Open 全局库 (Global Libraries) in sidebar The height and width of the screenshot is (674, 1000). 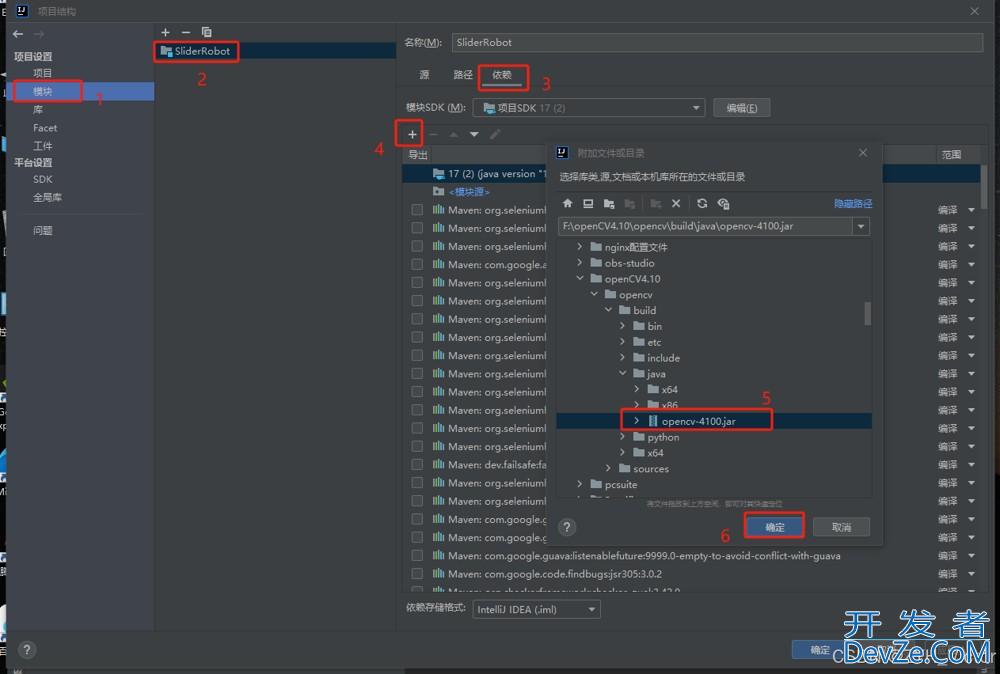coord(47,197)
